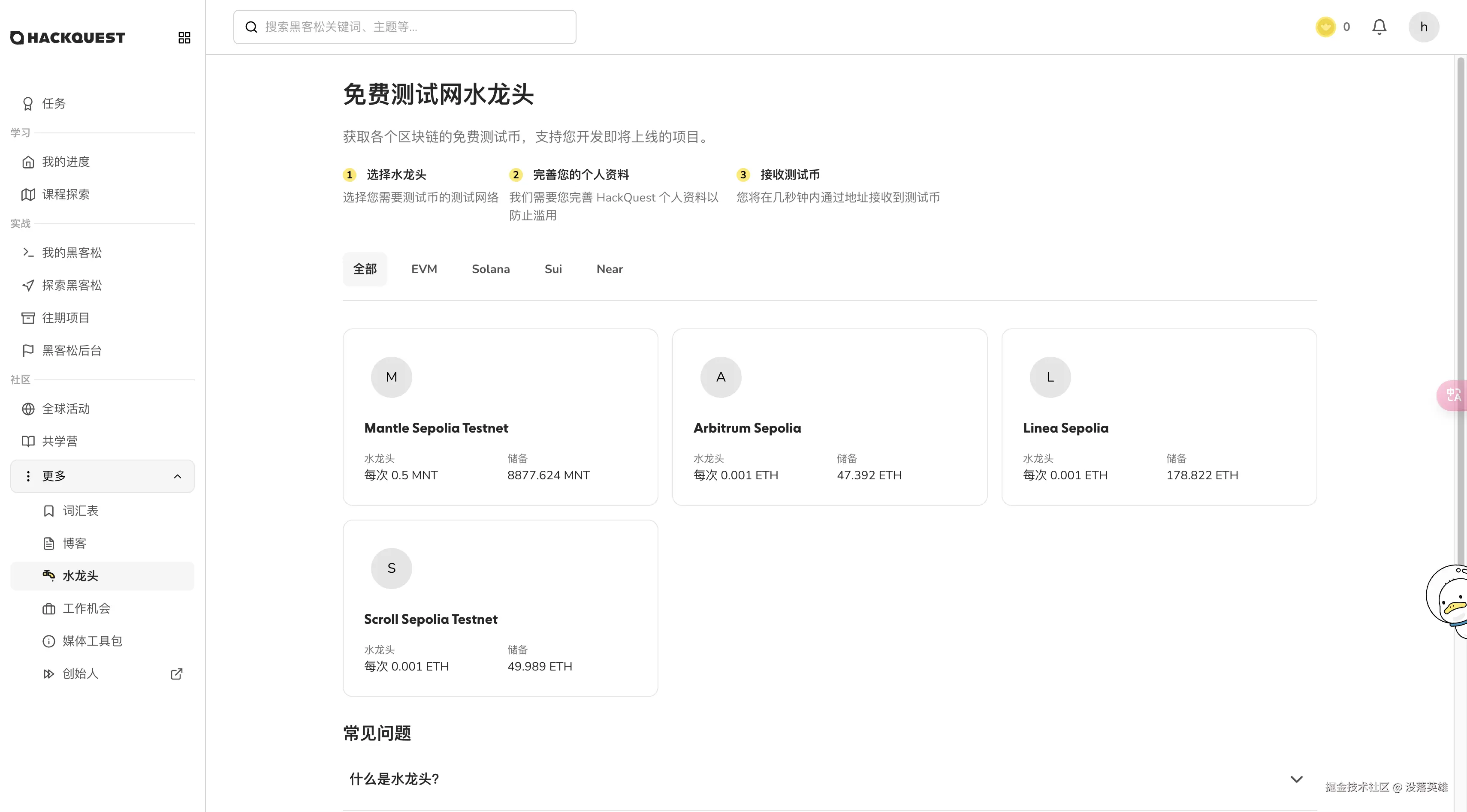The width and height of the screenshot is (1467, 812).
Task: Click the Scroll 'S' avatar circle
Action: click(x=392, y=568)
